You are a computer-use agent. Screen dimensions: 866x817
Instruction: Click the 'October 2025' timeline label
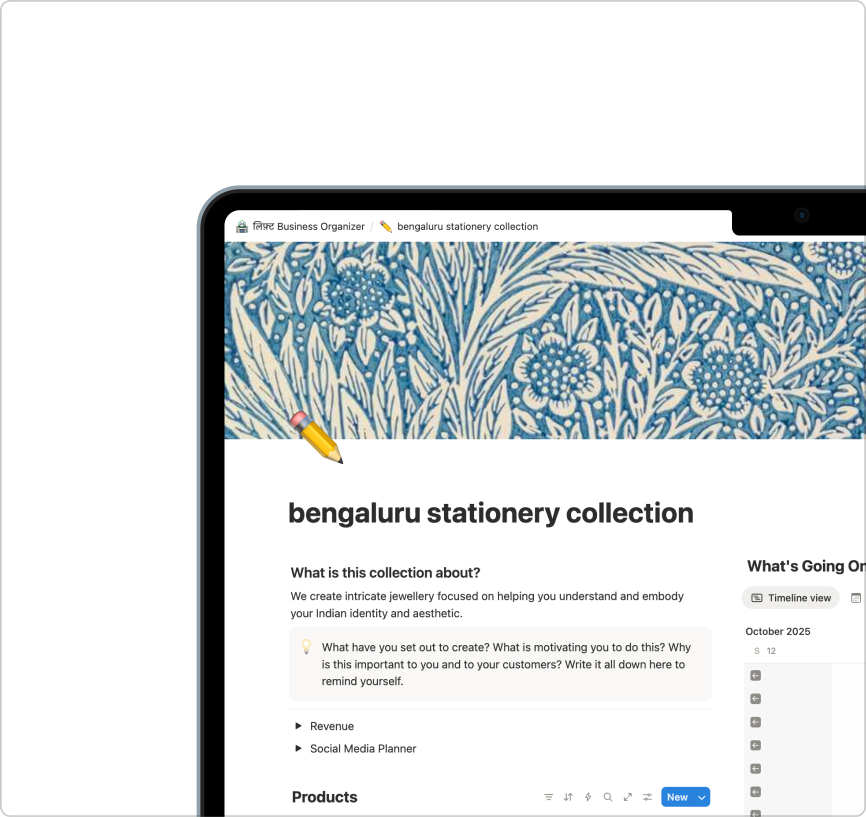(778, 631)
